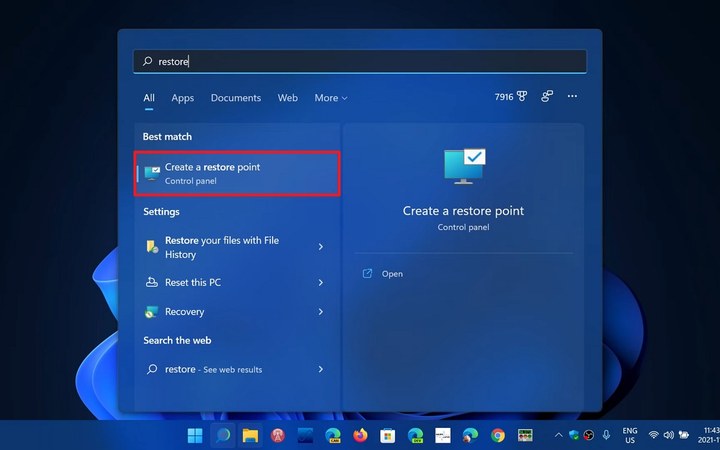The width and height of the screenshot is (720, 450).
Task: Open the ENG US language switcher
Action: click(x=630, y=435)
